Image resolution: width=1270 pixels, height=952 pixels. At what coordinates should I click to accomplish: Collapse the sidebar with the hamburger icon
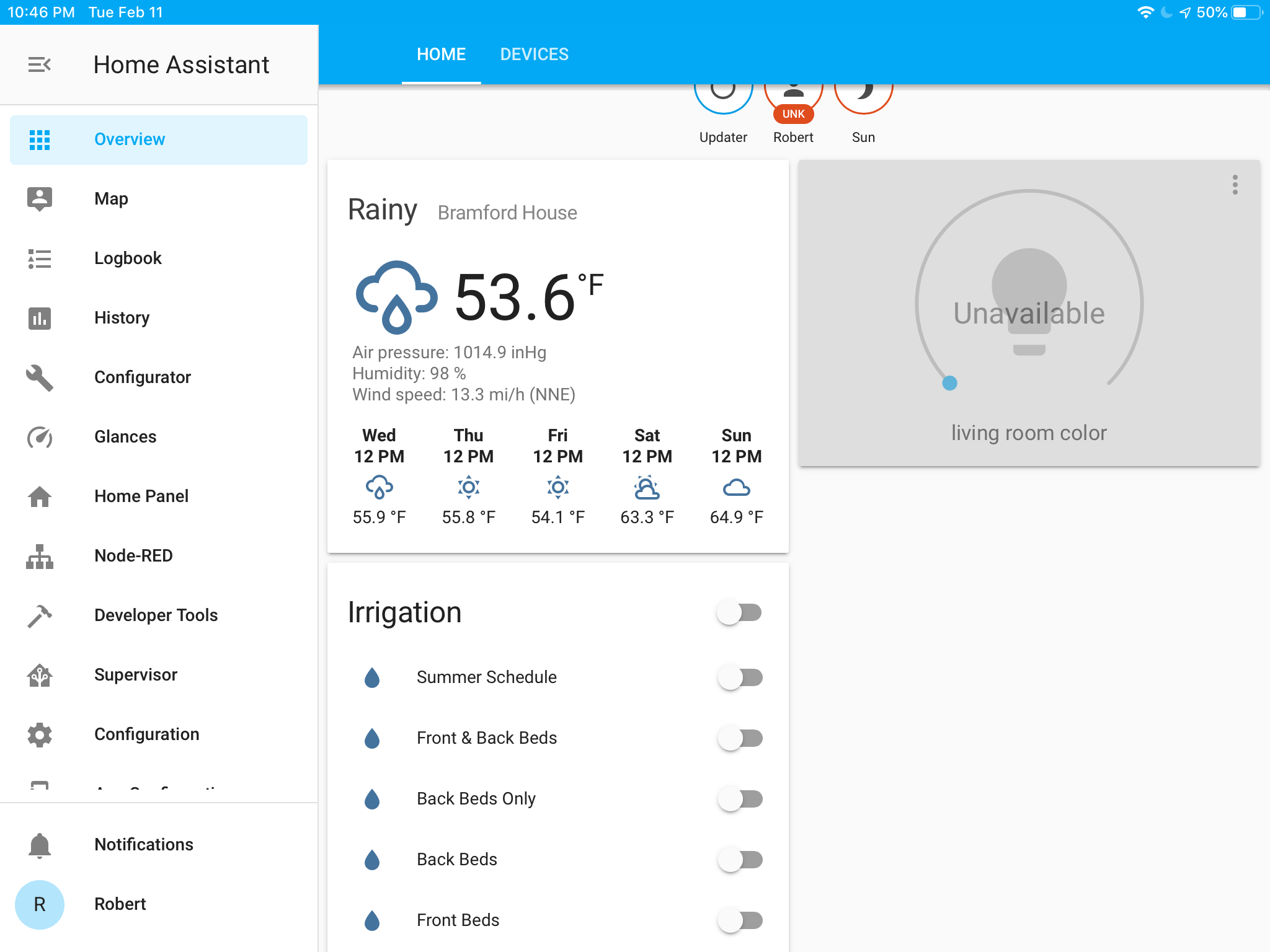(39, 64)
